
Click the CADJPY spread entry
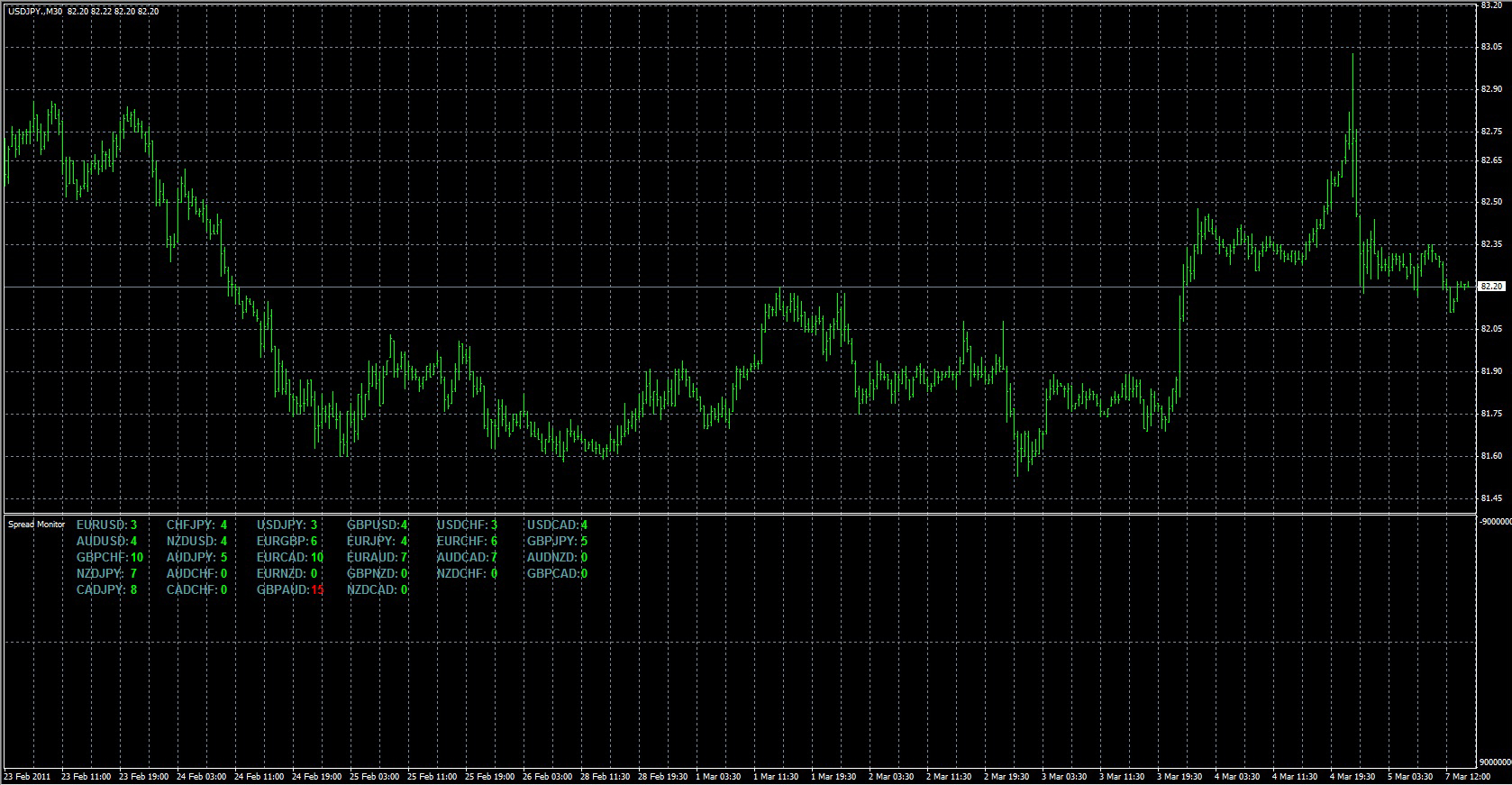106,589
